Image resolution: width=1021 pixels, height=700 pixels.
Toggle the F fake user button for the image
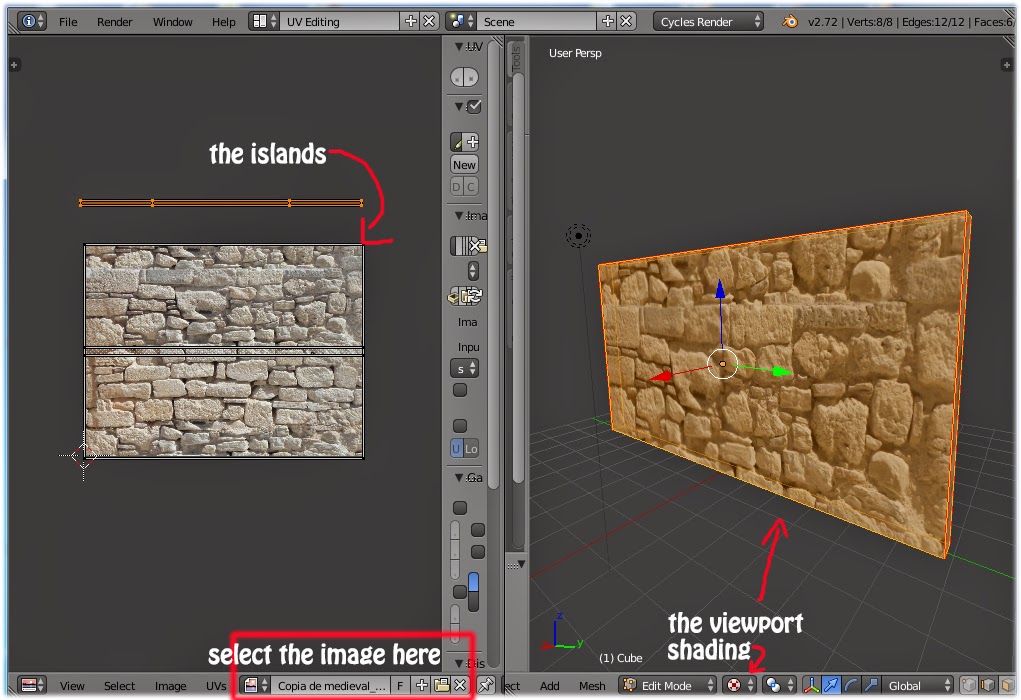tap(400, 685)
